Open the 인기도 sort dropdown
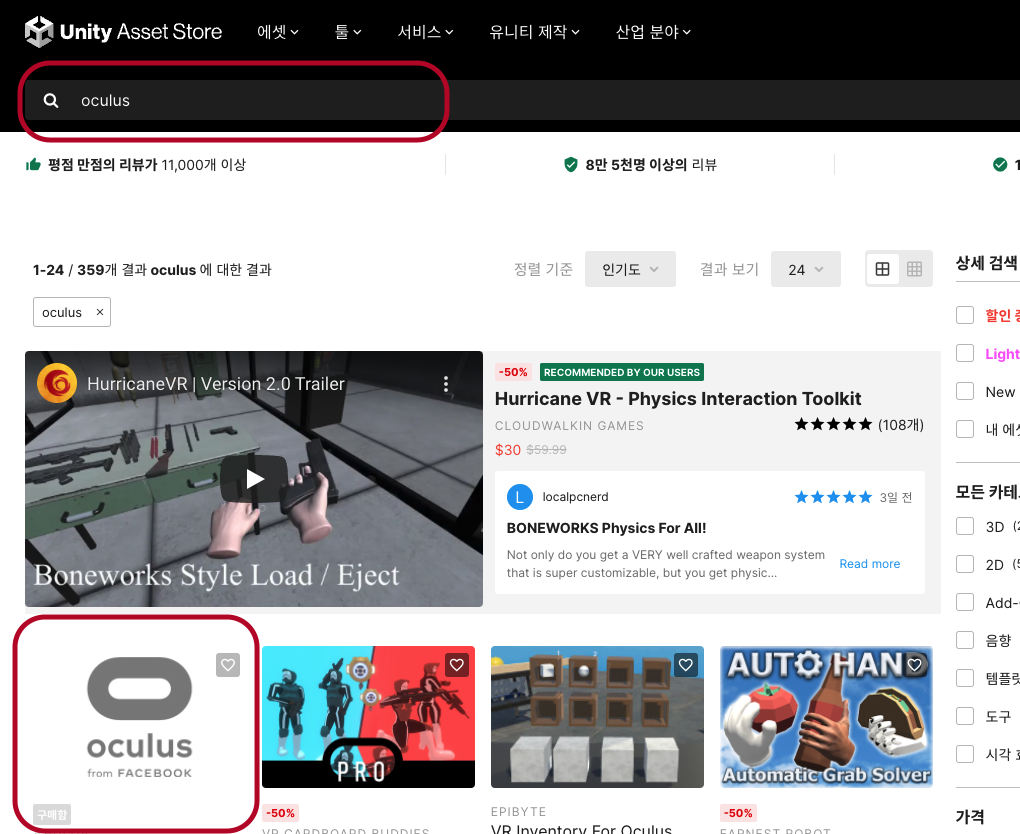 (x=630, y=269)
